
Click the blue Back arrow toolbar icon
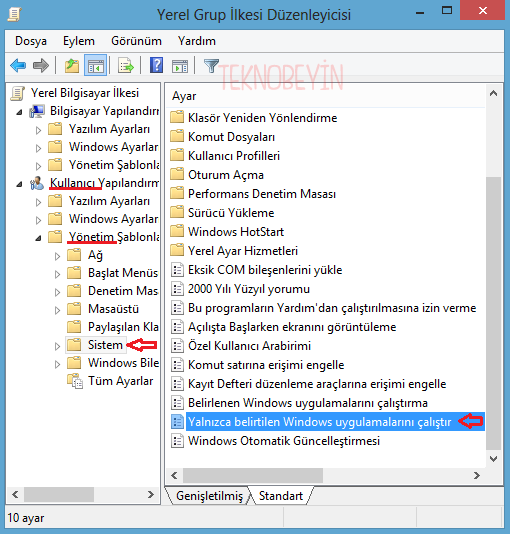[x=18, y=65]
